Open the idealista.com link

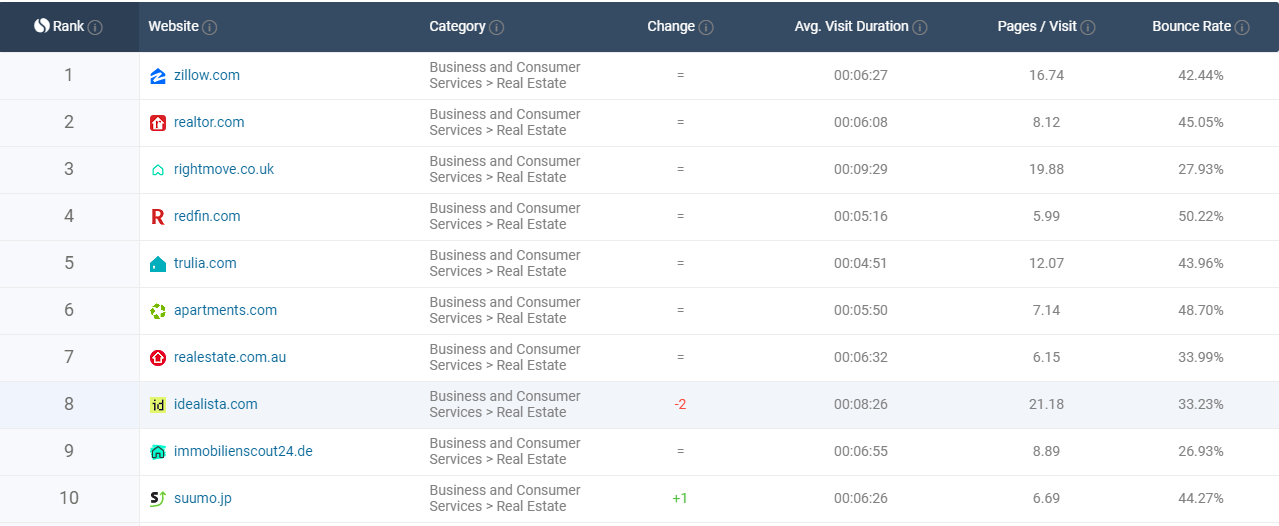(216, 404)
